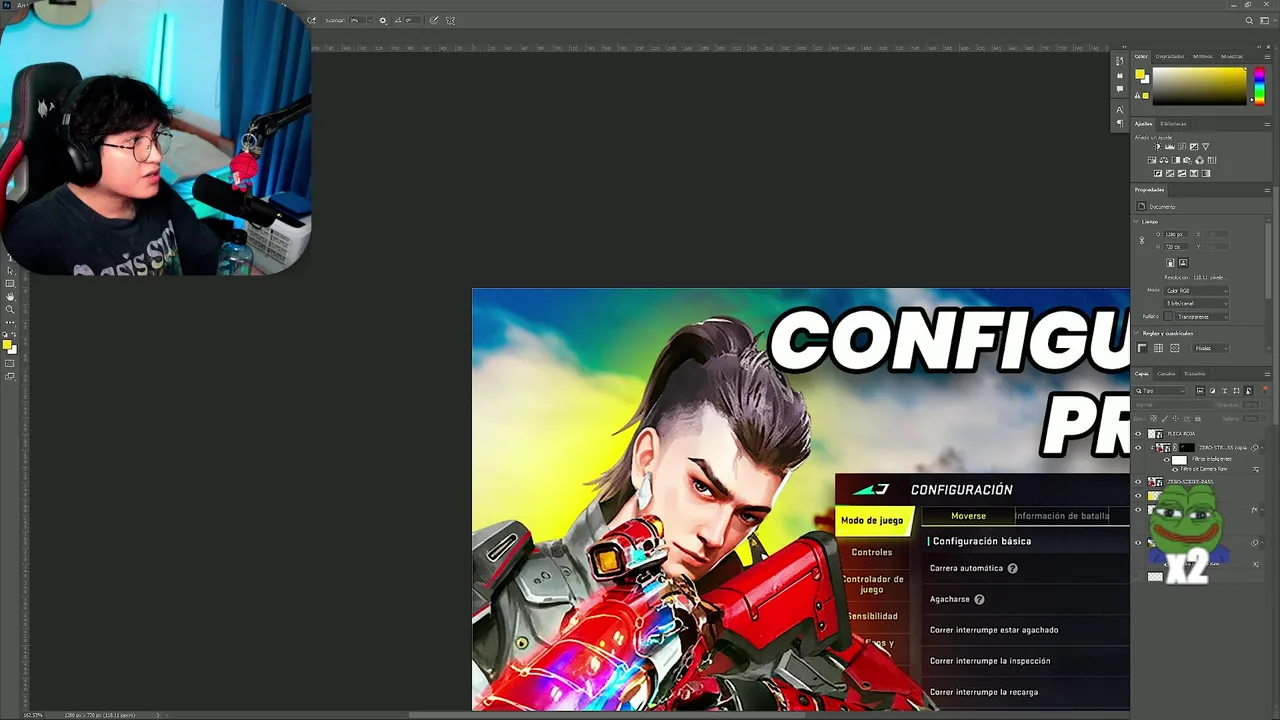Pick a hue on the rainbow slider
The height and width of the screenshot is (720, 1280).
point(1259,85)
